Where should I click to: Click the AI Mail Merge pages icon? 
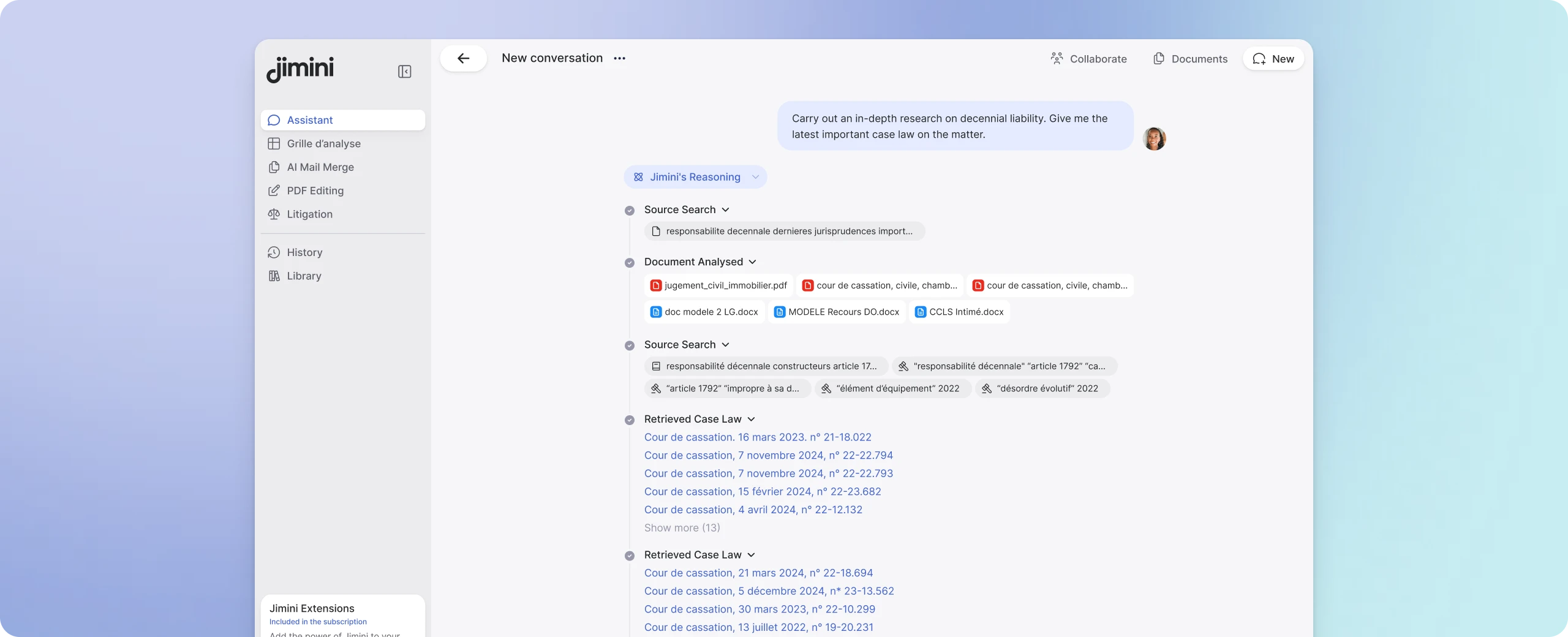pyautogui.click(x=274, y=167)
